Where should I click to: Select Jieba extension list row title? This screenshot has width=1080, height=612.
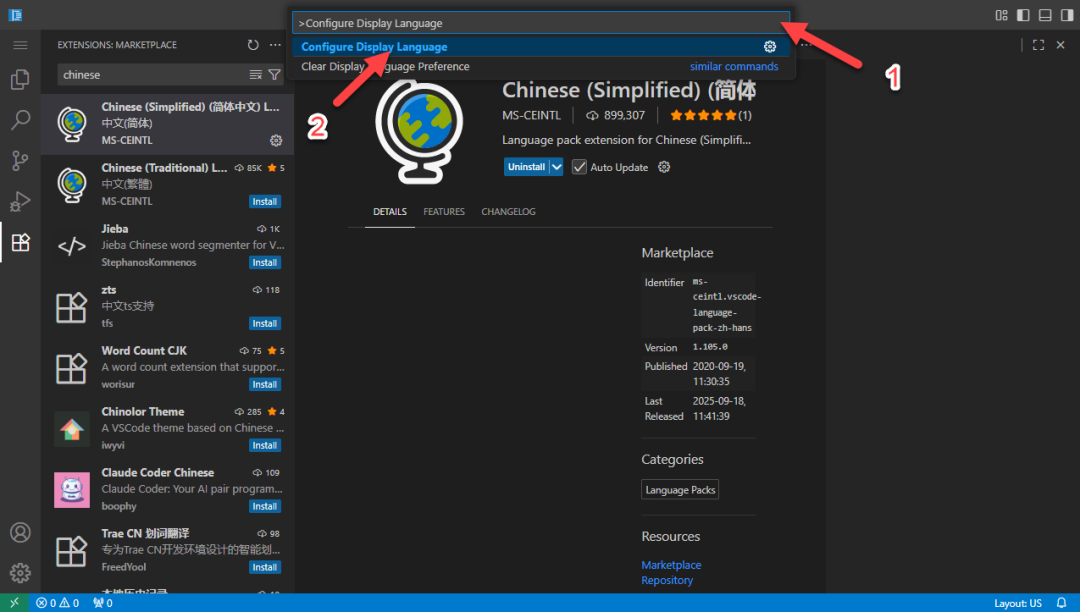[114, 229]
